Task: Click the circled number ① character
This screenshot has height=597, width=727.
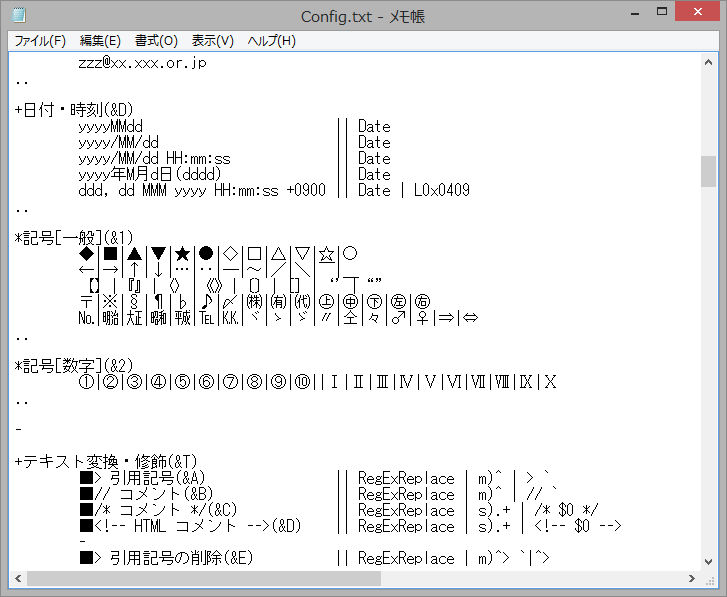Action: point(86,382)
